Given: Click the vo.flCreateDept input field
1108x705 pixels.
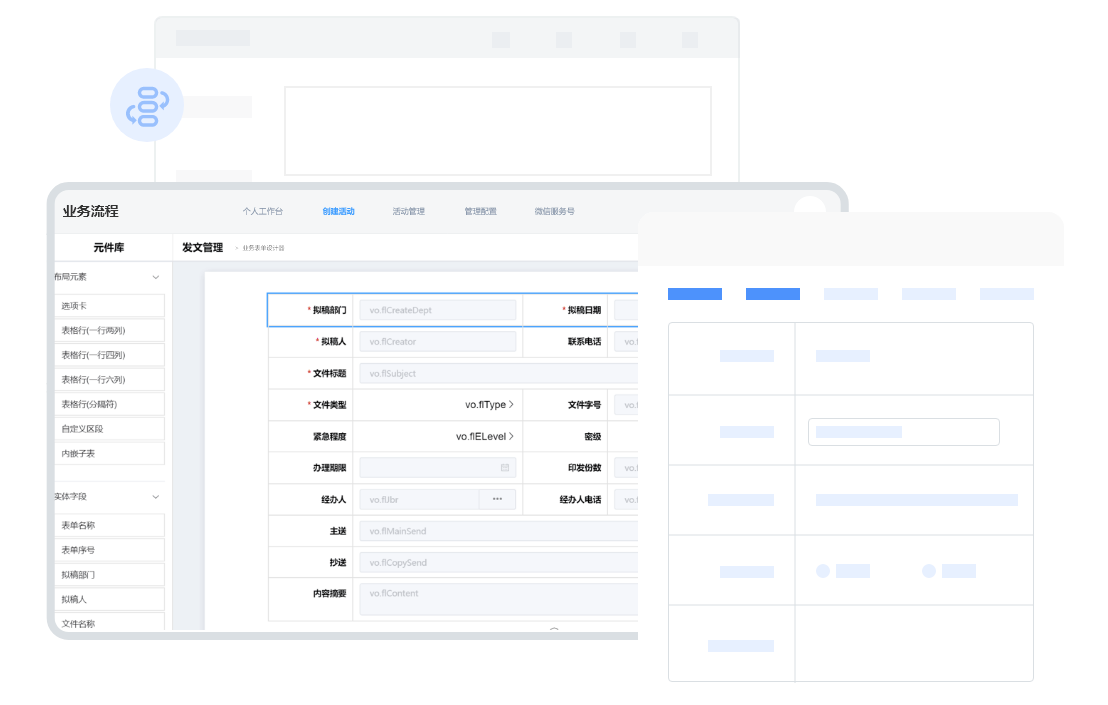Looking at the screenshot, I should click(x=438, y=310).
